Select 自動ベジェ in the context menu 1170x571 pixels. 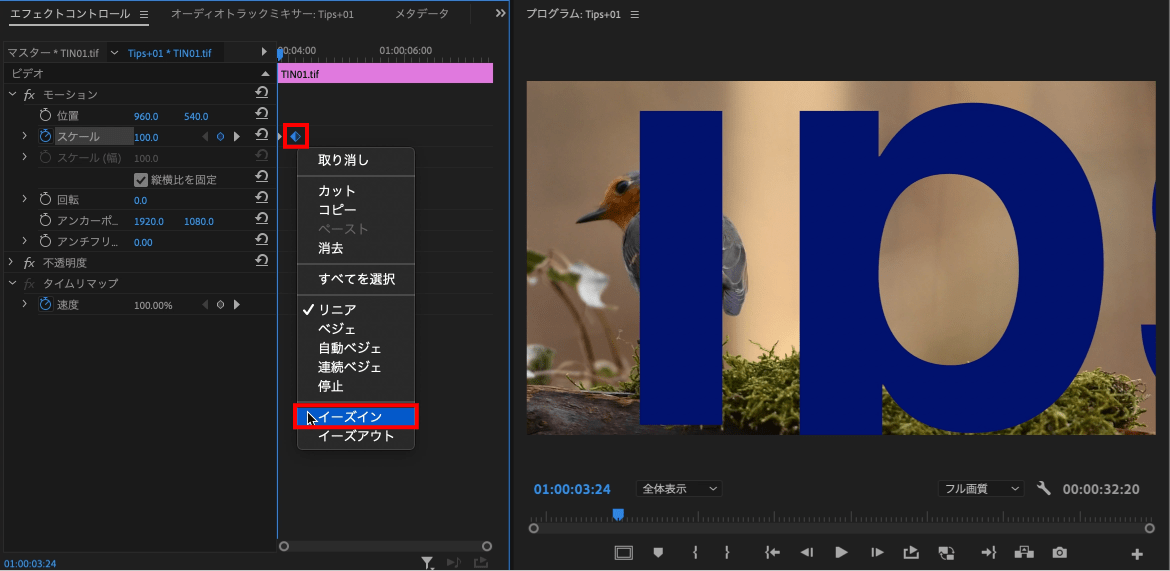[356, 349]
